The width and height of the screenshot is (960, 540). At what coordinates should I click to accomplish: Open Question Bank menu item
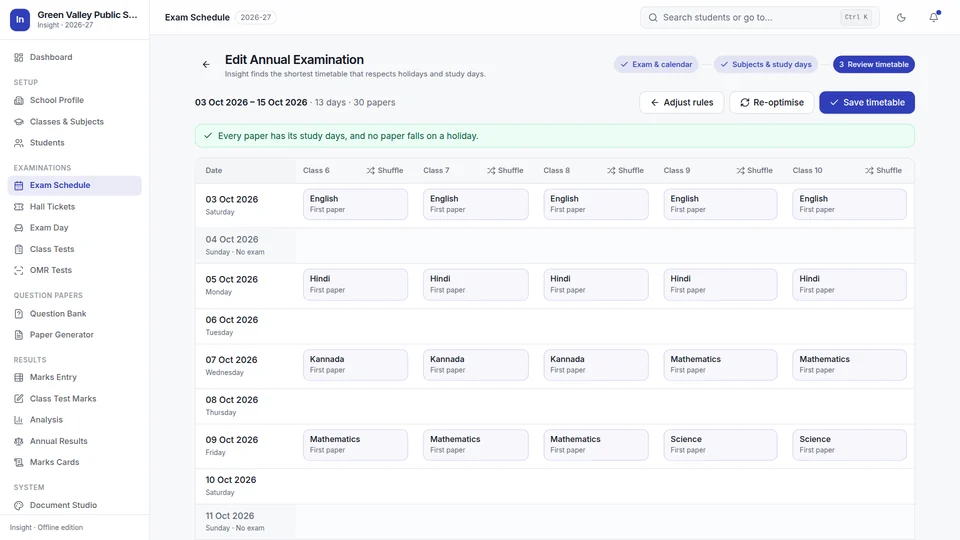pyautogui.click(x=75, y=313)
